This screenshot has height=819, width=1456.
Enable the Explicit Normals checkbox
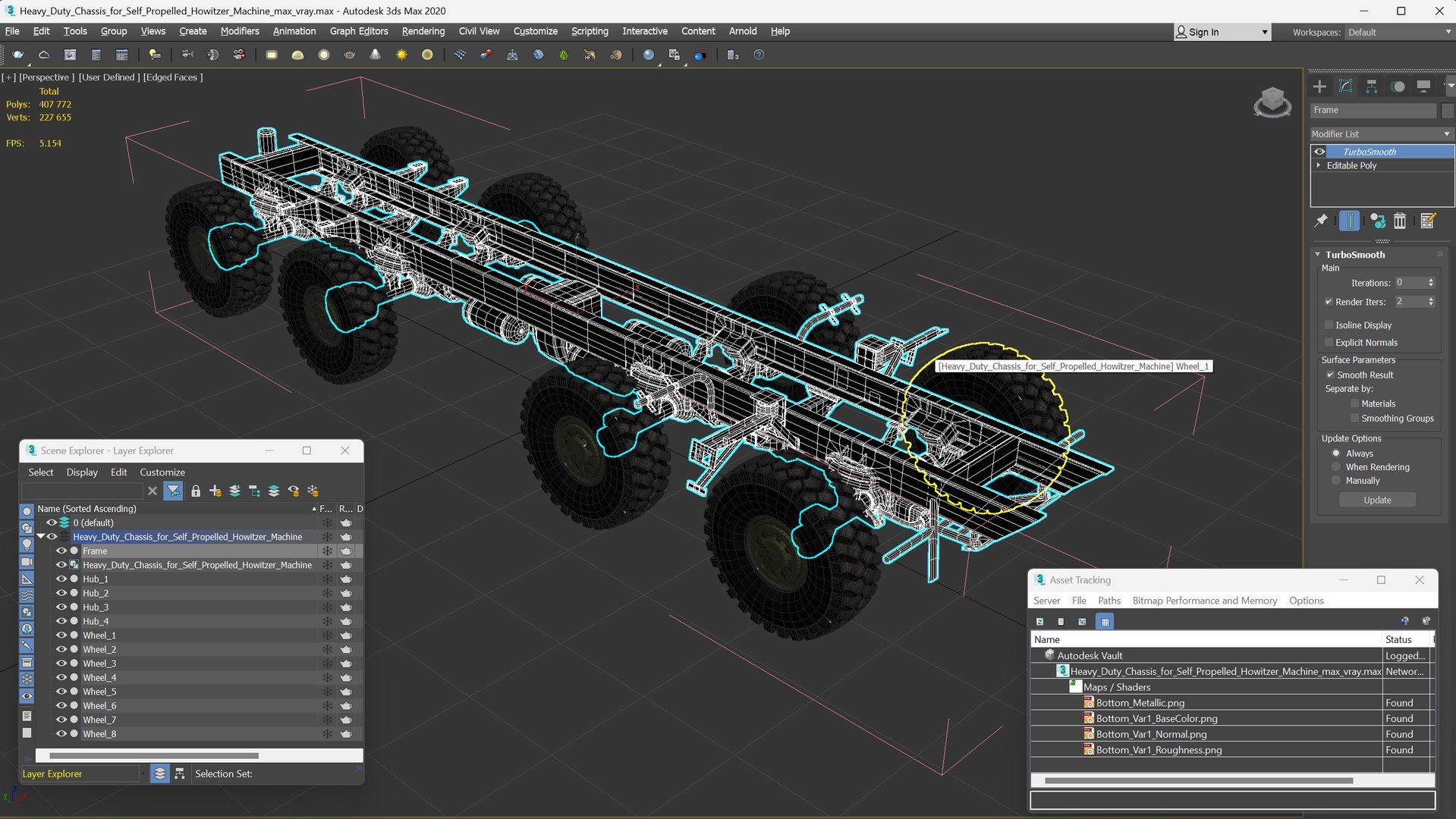(x=1329, y=343)
